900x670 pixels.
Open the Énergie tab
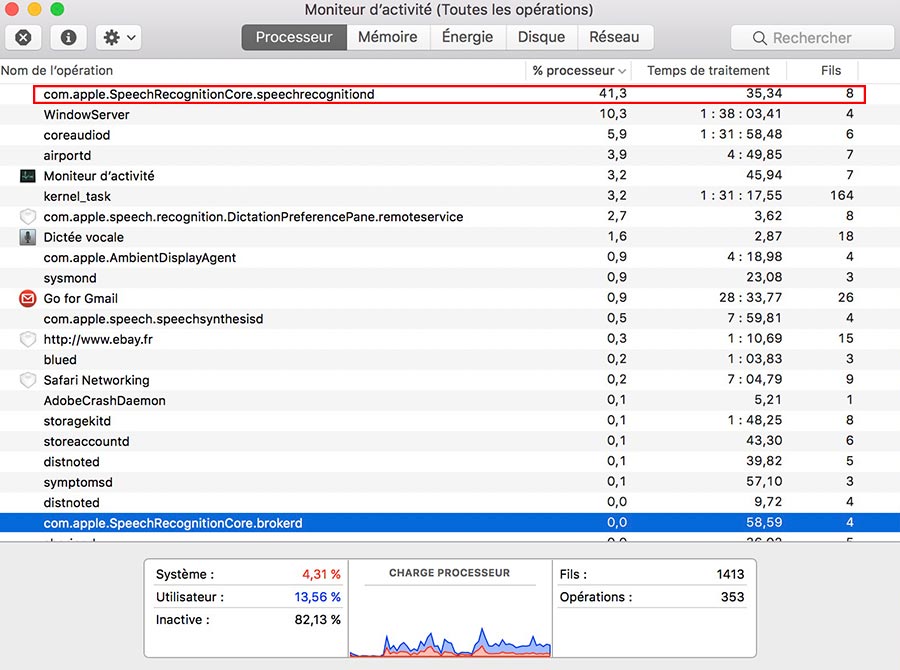(x=467, y=37)
